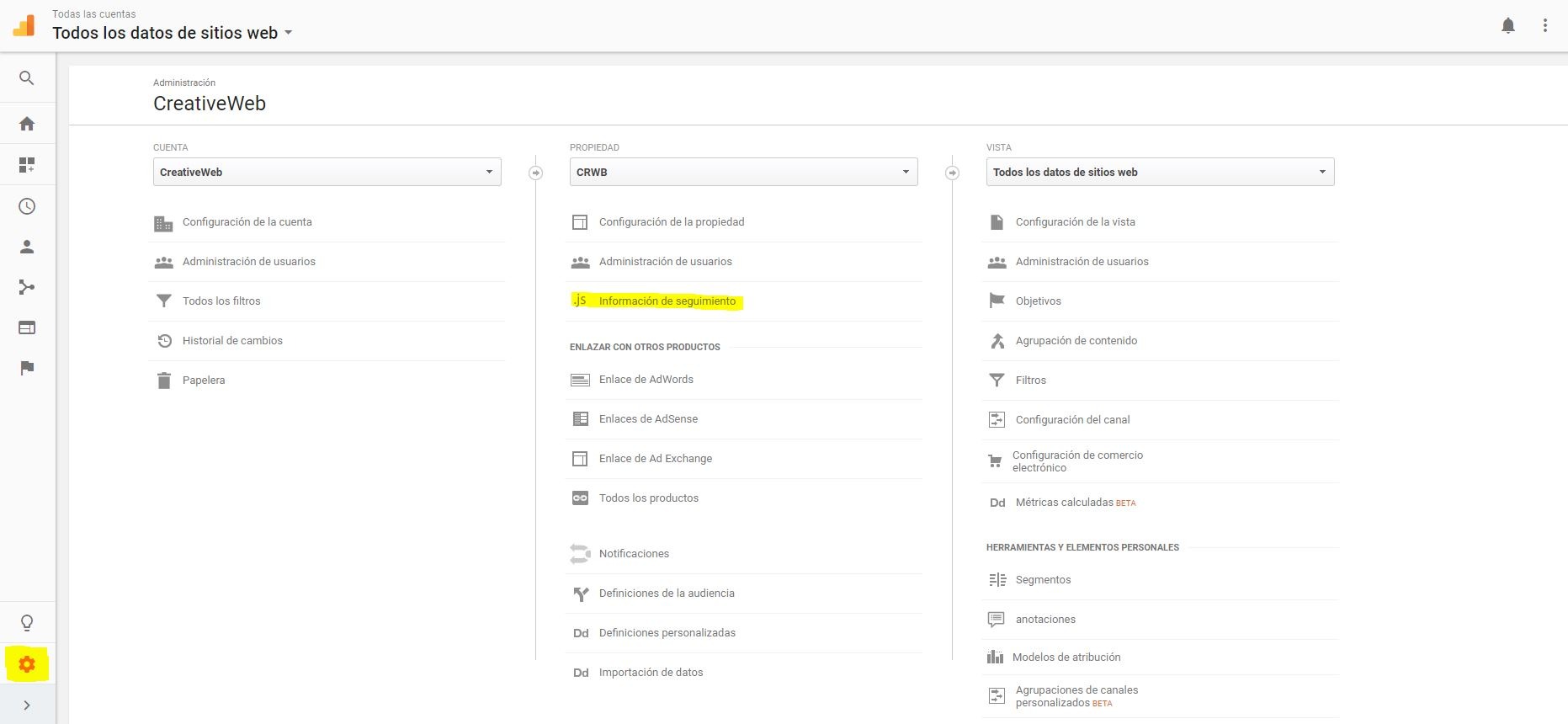Expand the sidebar with chevron arrow
The height and width of the screenshot is (724, 1568).
coord(27,705)
